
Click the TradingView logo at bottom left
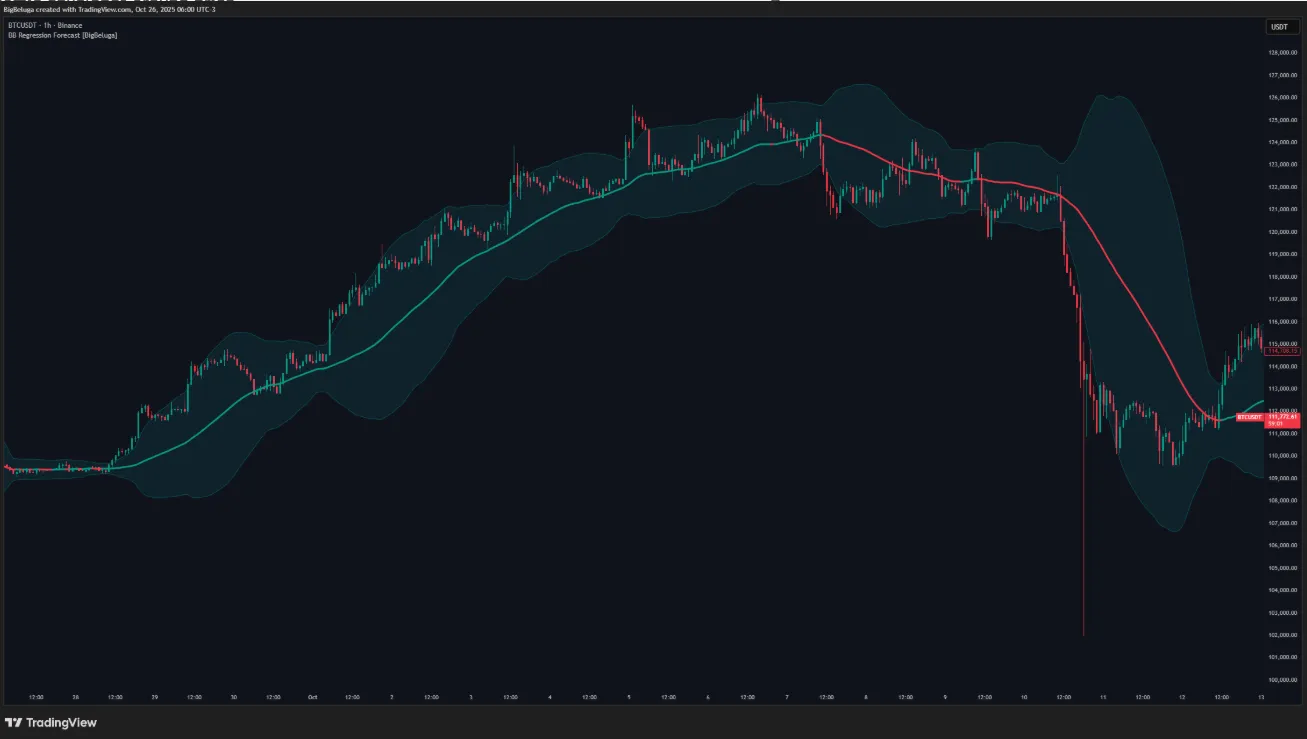[x=51, y=722]
